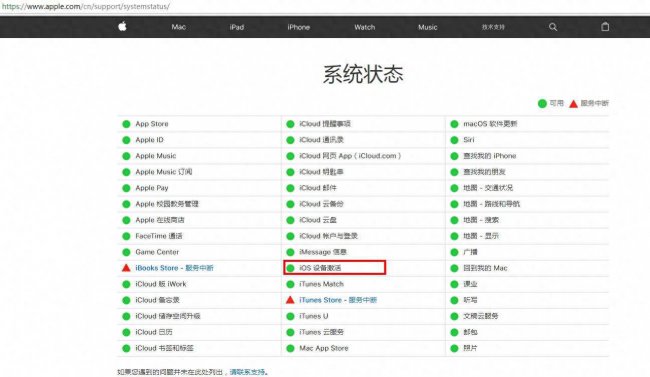Image resolution: width=650 pixels, height=377 pixels.
Task: Click the 请联系支持 link
Action: pyautogui.click(x=247, y=372)
